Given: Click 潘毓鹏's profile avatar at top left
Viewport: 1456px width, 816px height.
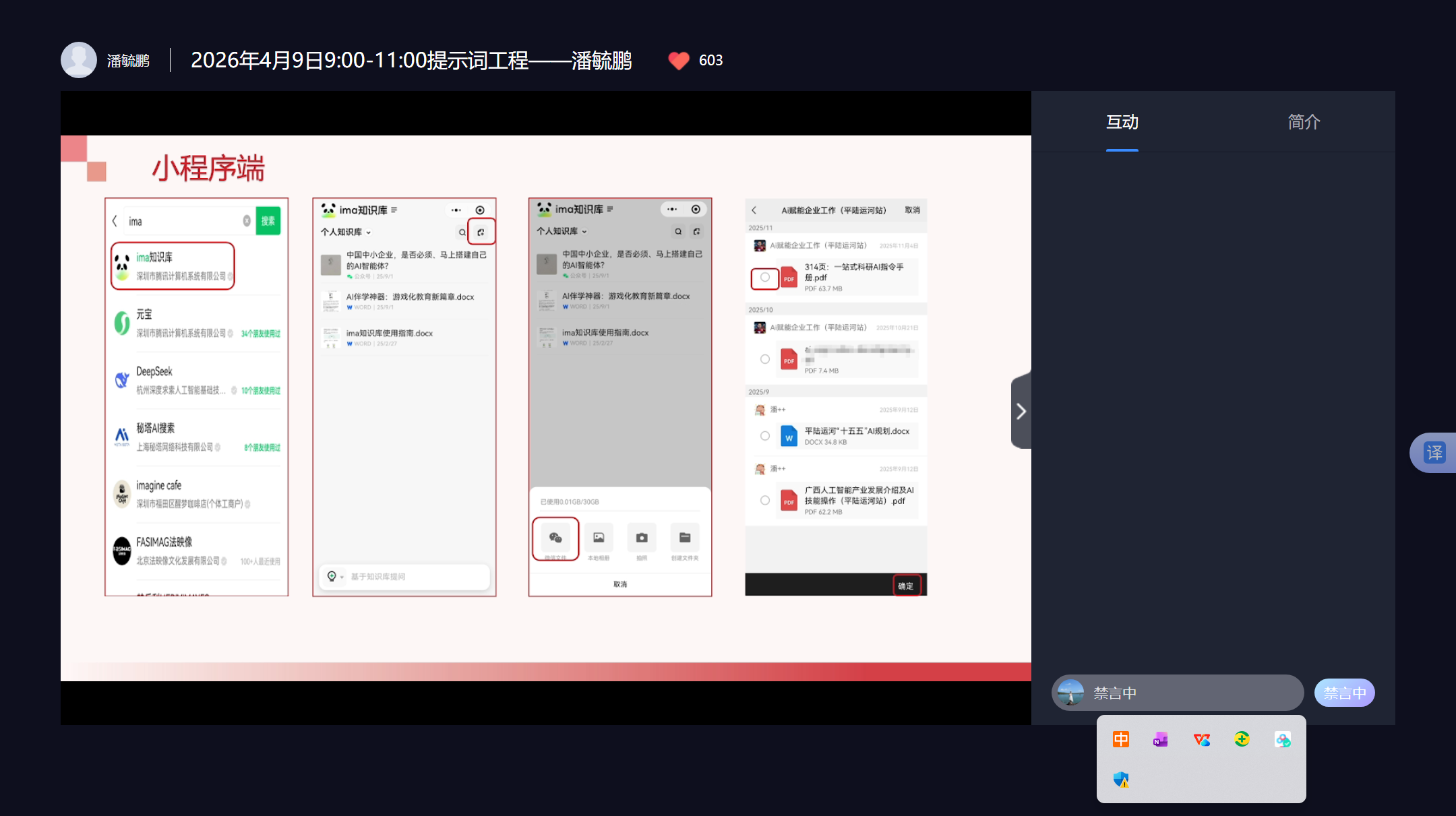Looking at the screenshot, I should click(79, 61).
